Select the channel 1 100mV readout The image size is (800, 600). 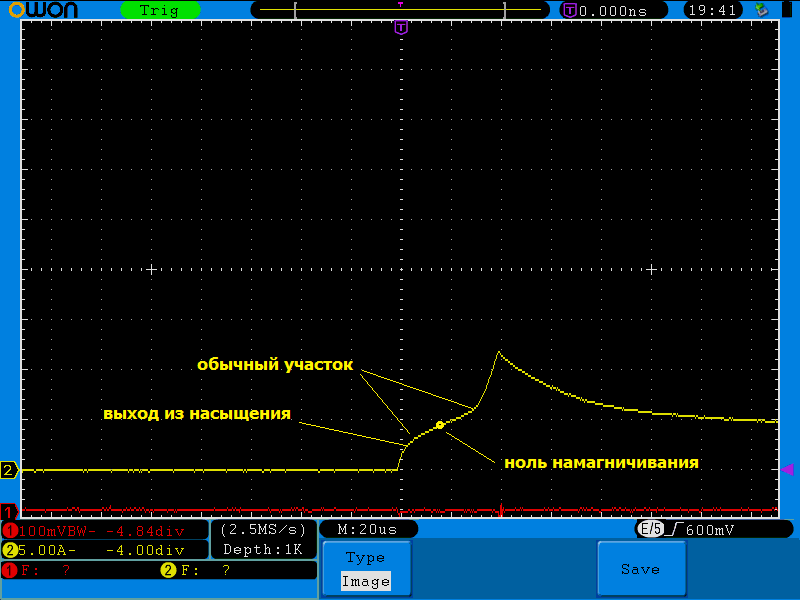104,529
